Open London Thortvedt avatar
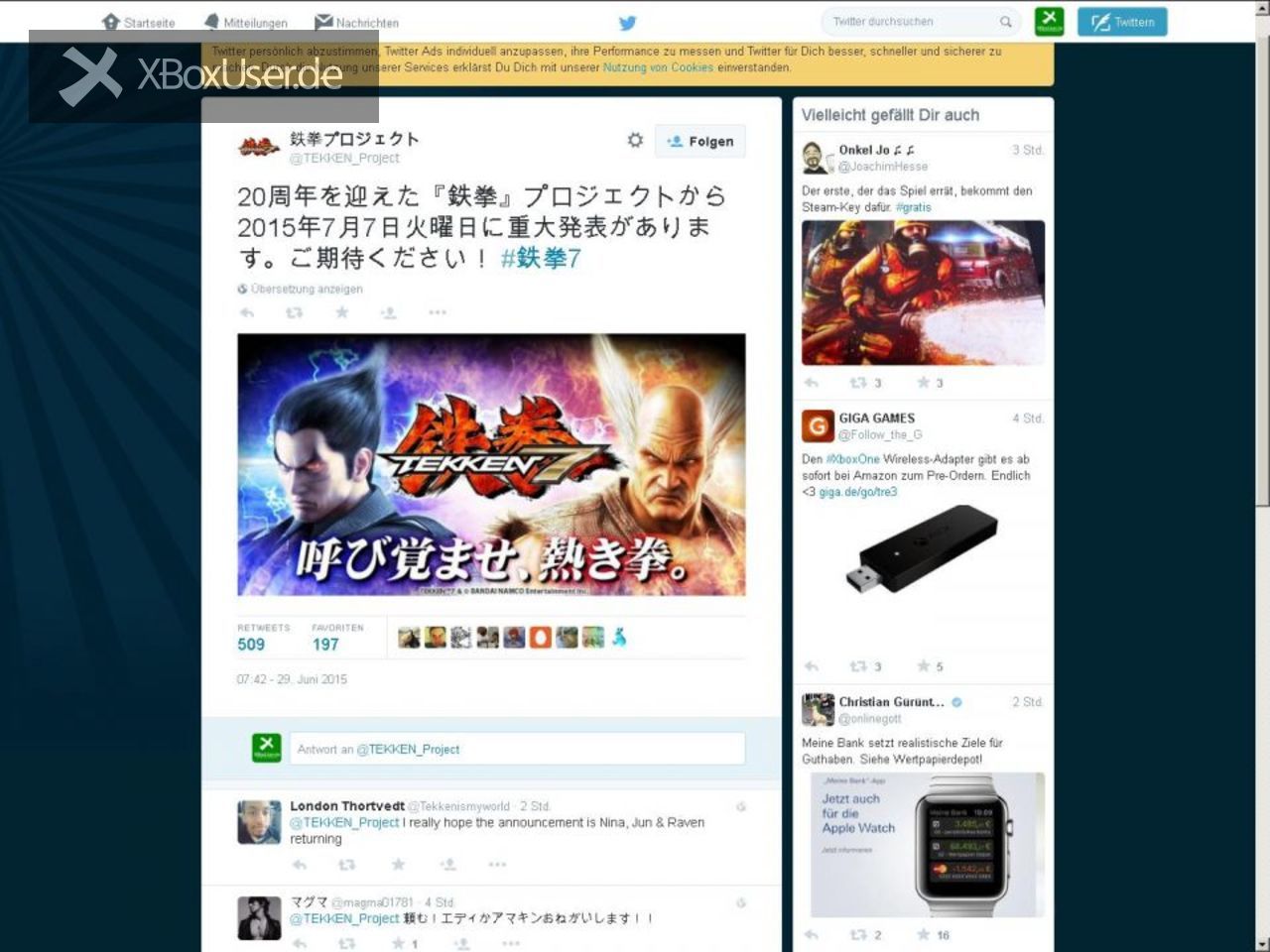Image resolution: width=1270 pixels, height=952 pixels. point(259,822)
